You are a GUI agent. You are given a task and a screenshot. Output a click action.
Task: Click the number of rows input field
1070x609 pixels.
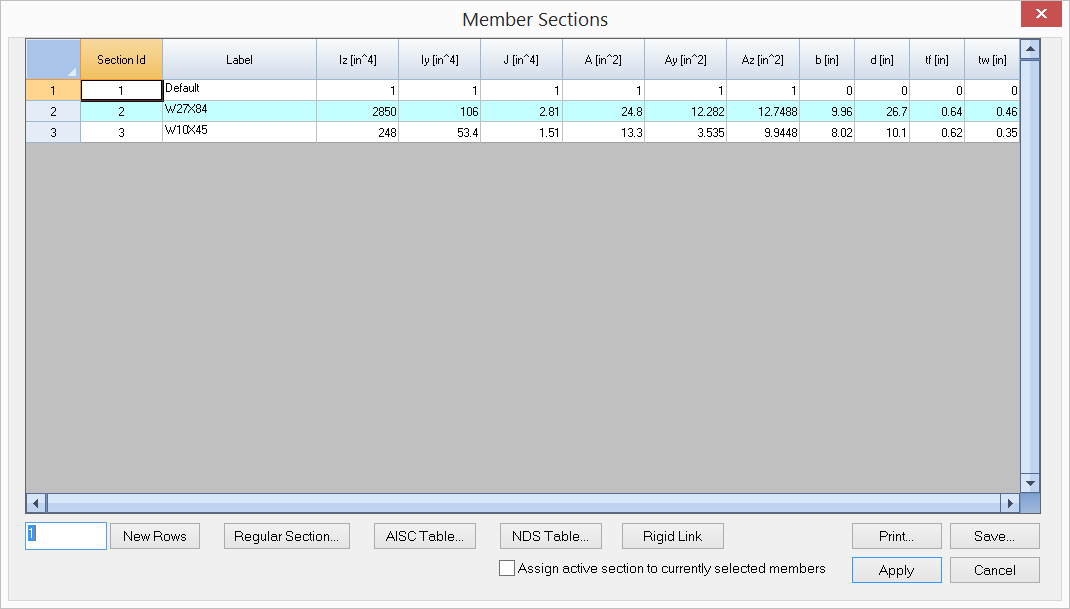[66, 536]
